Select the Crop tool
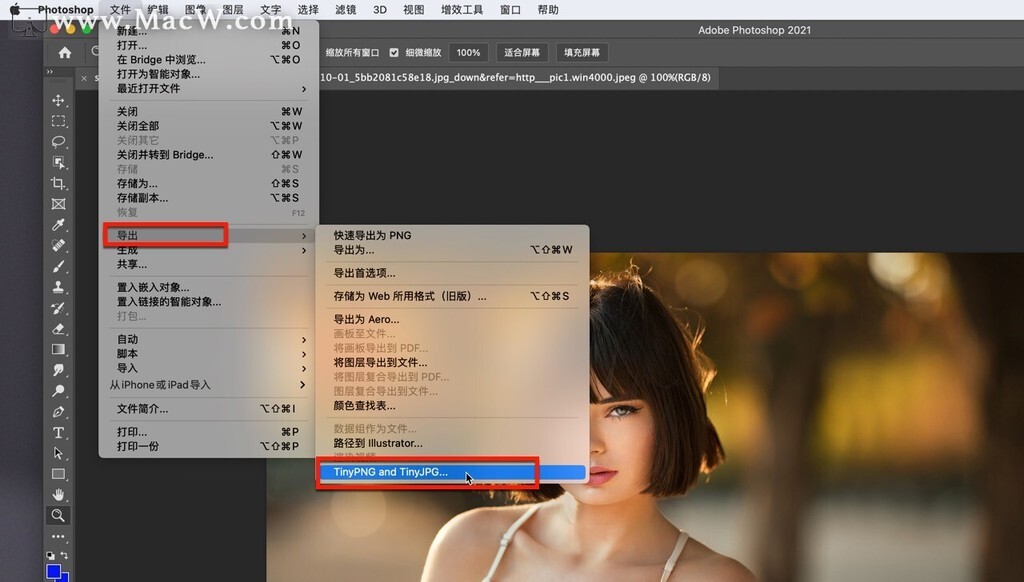Screen dimensions: 1024x582 coord(58,184)
